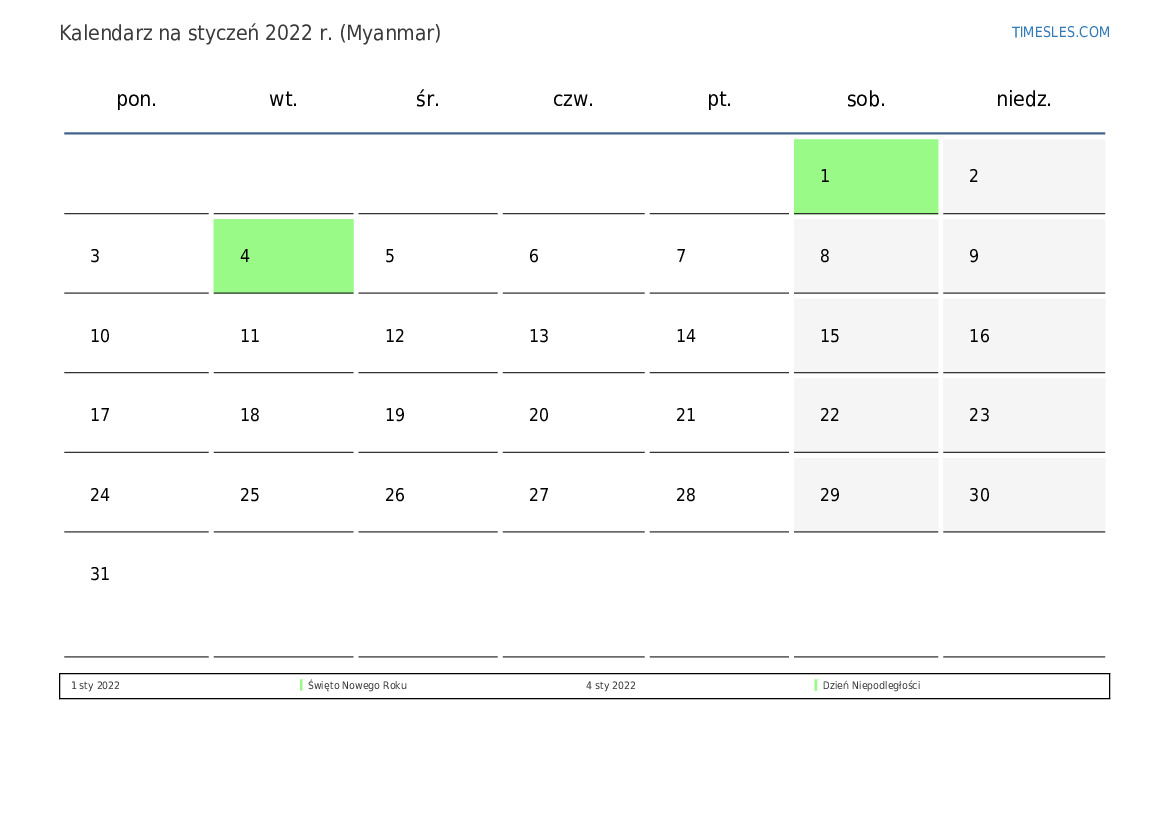The height and width of the screenshot is (827, 1169).
Task: Click calendar day 29
Action: click(866, 495)
